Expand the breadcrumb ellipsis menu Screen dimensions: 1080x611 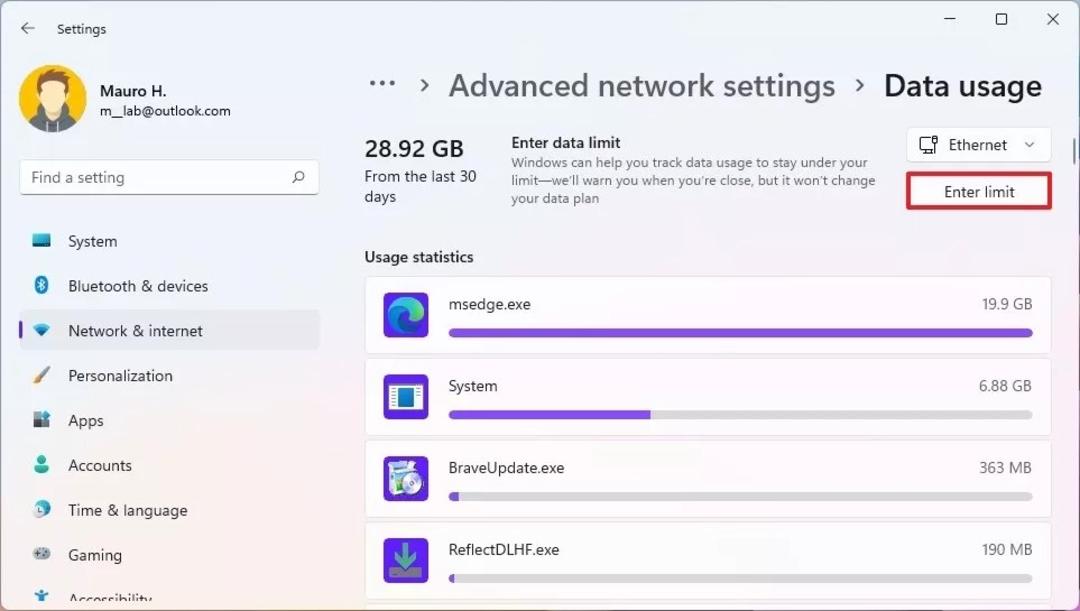382,84
